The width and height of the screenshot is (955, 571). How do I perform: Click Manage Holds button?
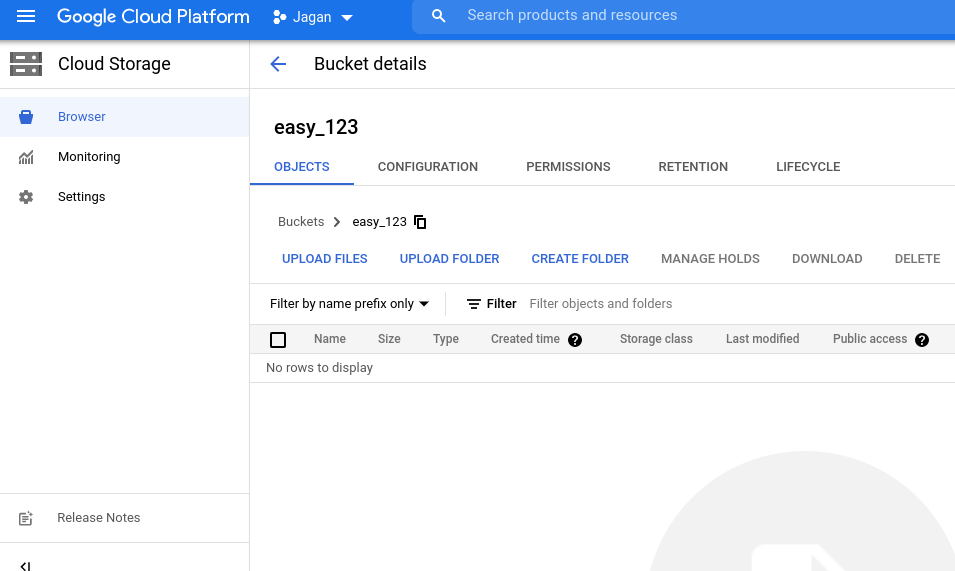pyautogui.click(x=710, y=259)
